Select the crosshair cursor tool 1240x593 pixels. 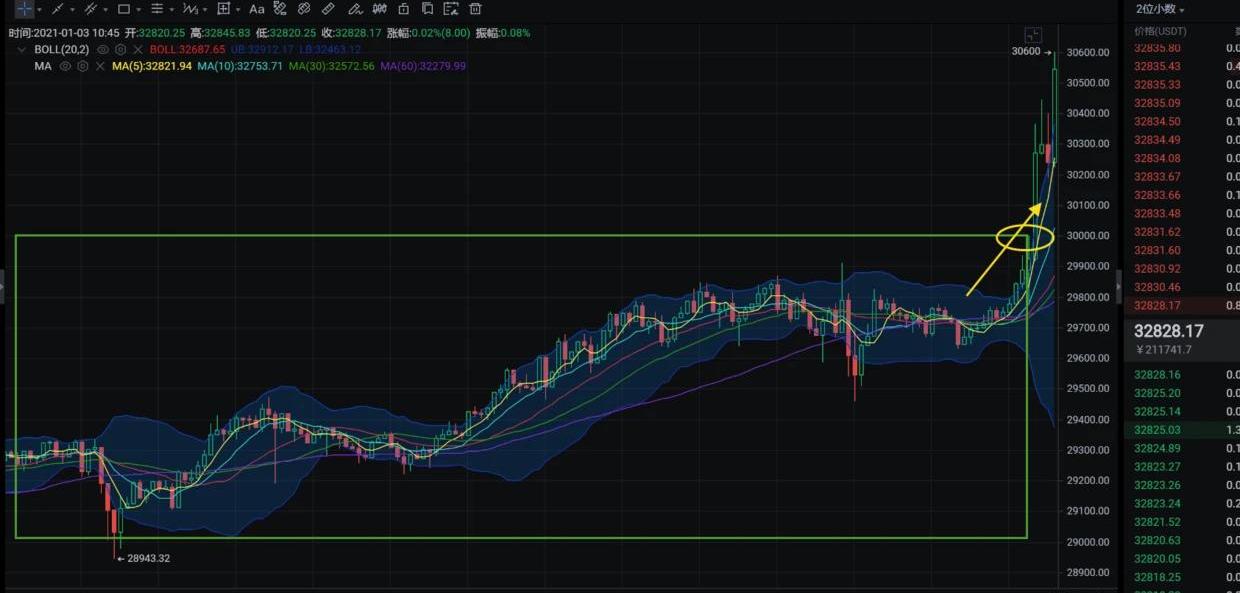(24, 9)
